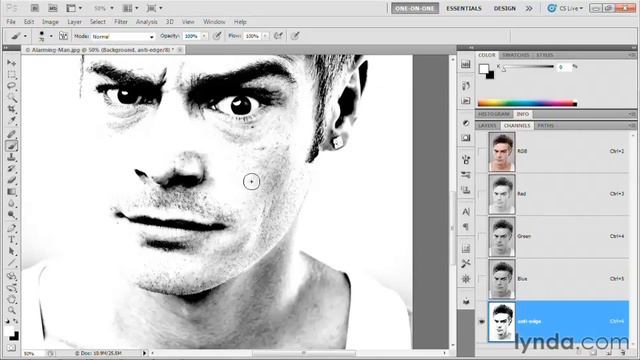Toggle tablet pressure for brush size

[295, 36]
